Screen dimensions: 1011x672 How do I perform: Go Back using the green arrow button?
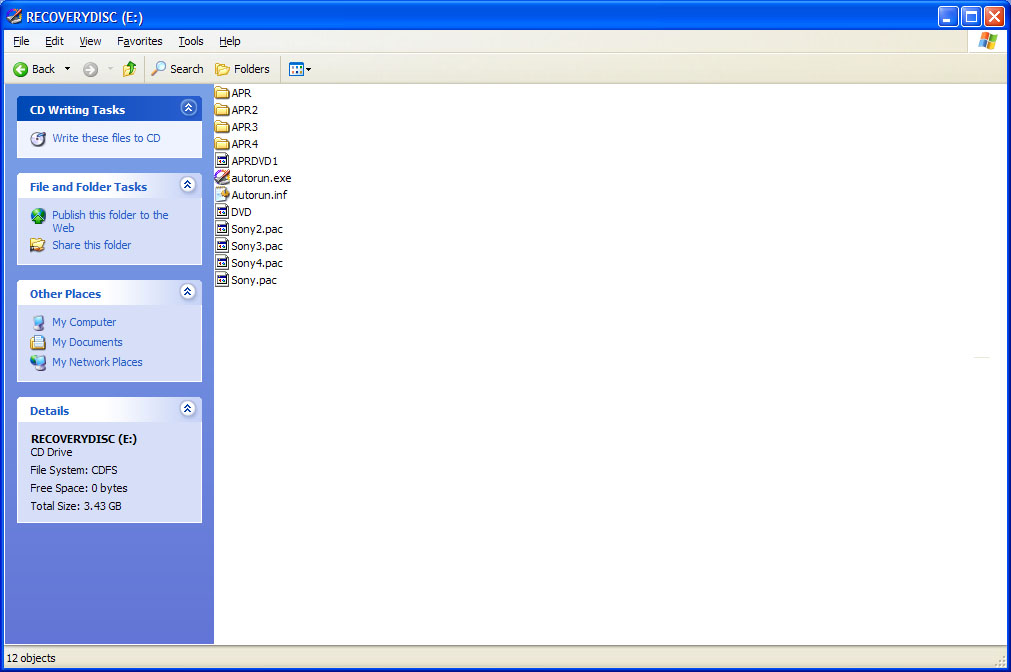[34, 69]
